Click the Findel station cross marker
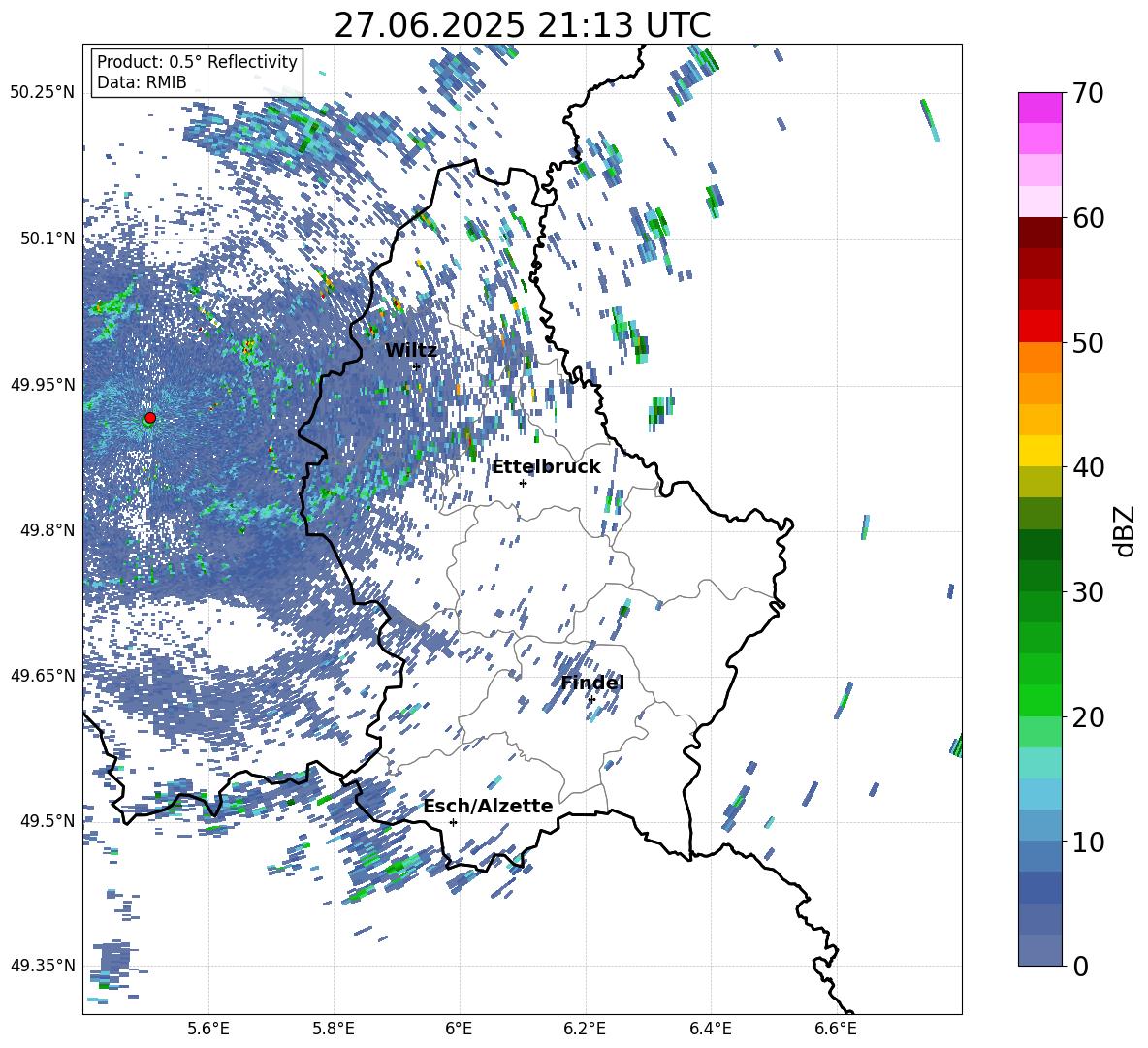Viewport: 1148px width, 1048px height. pos(591,700)
